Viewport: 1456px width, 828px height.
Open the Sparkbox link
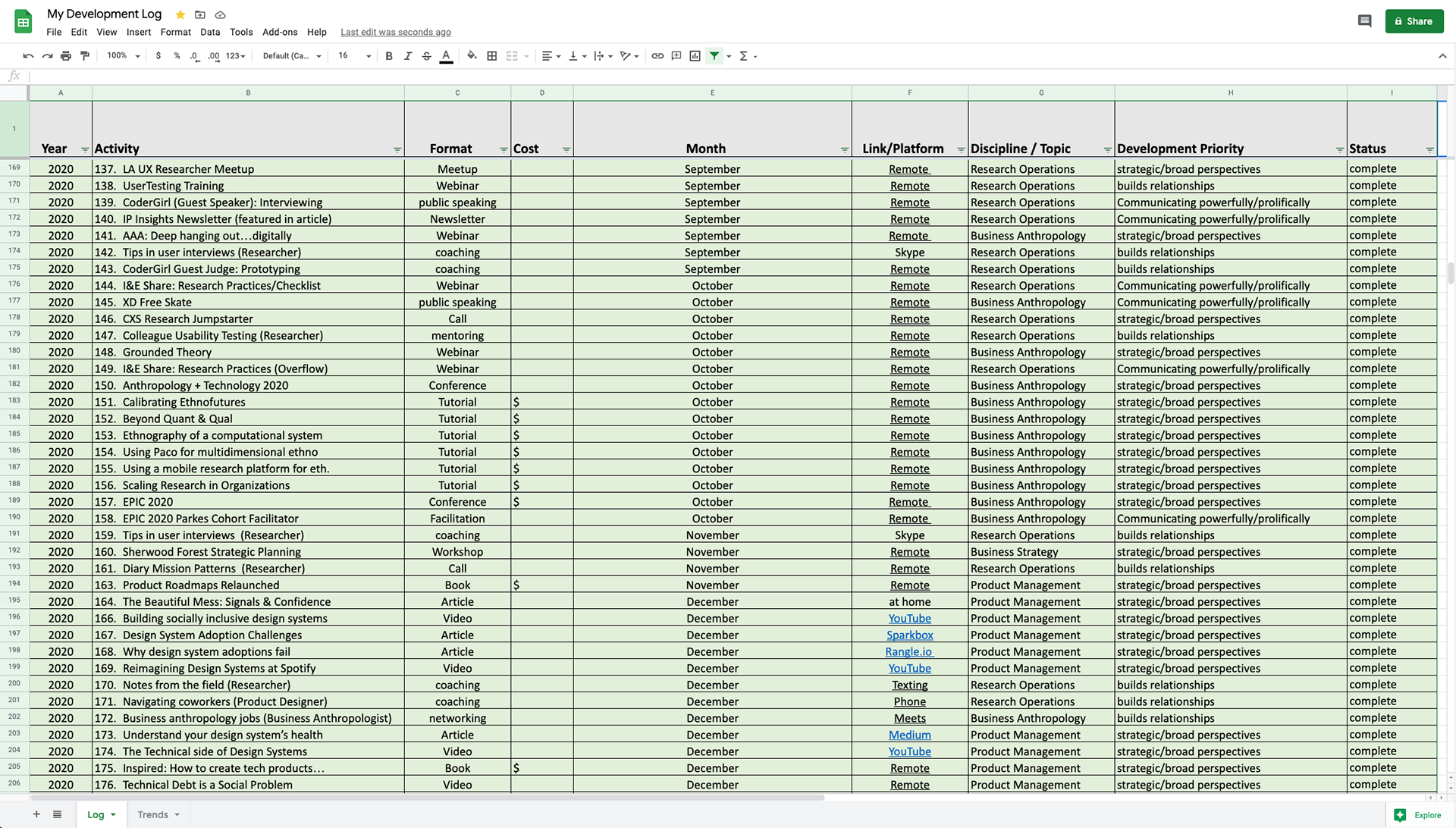point(910,635)
